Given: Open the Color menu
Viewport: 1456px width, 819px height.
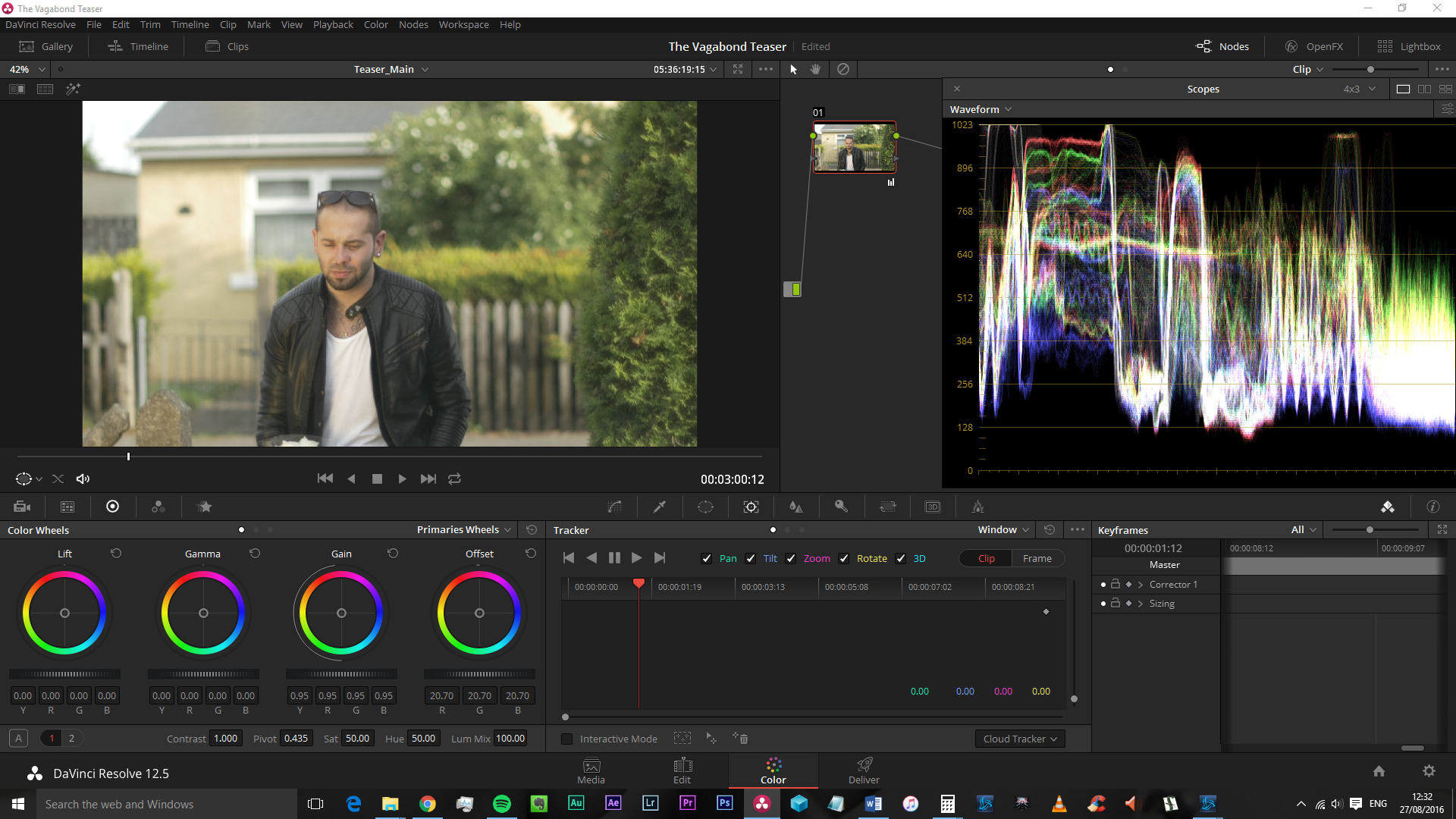Looking at the screenshot, I should [x=375, y=24].
